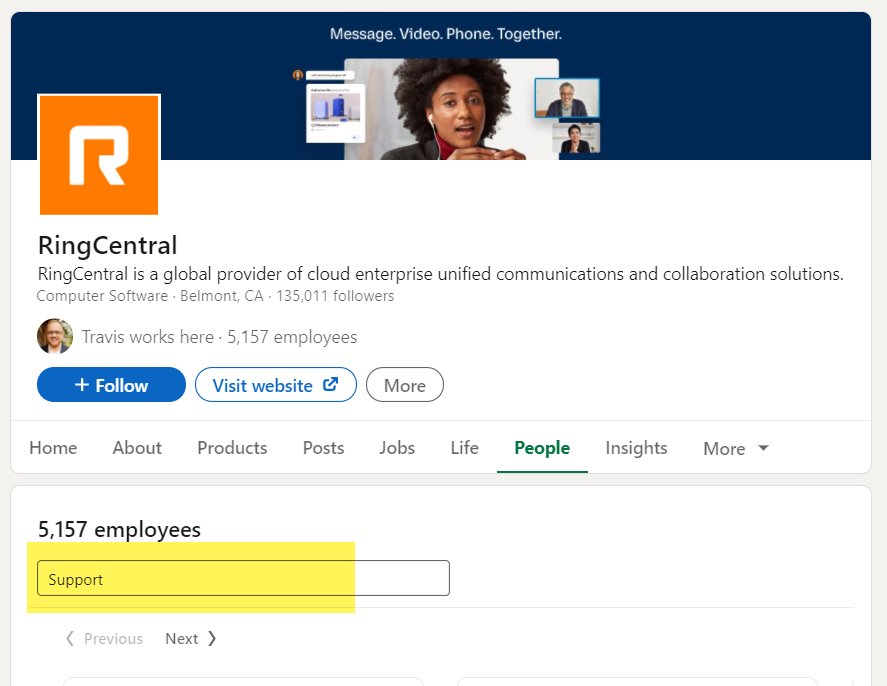Click the Support search input field
The image size is (887, 686).
243,578
